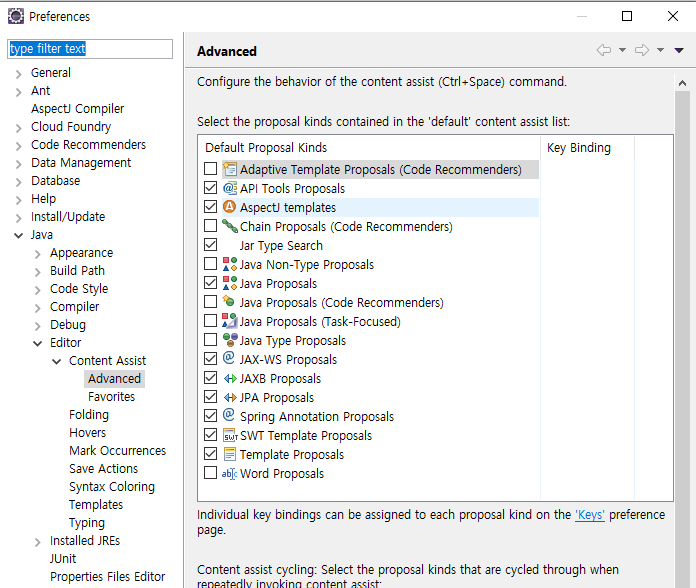Go forward with the right arrow icon
Image resolution: width=696 pixels, height=588 pixels.
point(641,50)
